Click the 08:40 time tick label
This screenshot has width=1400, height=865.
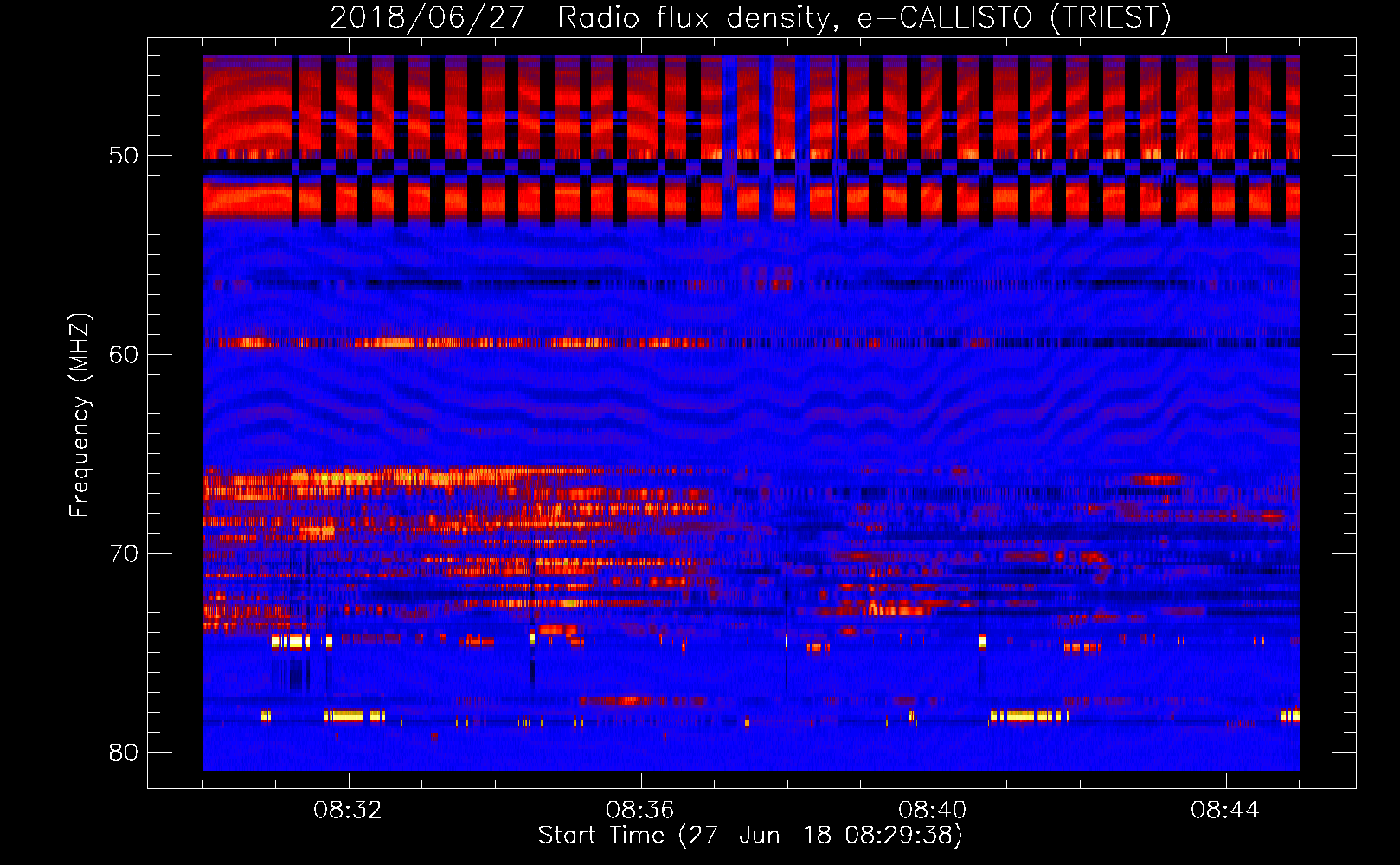pos(933,811)
